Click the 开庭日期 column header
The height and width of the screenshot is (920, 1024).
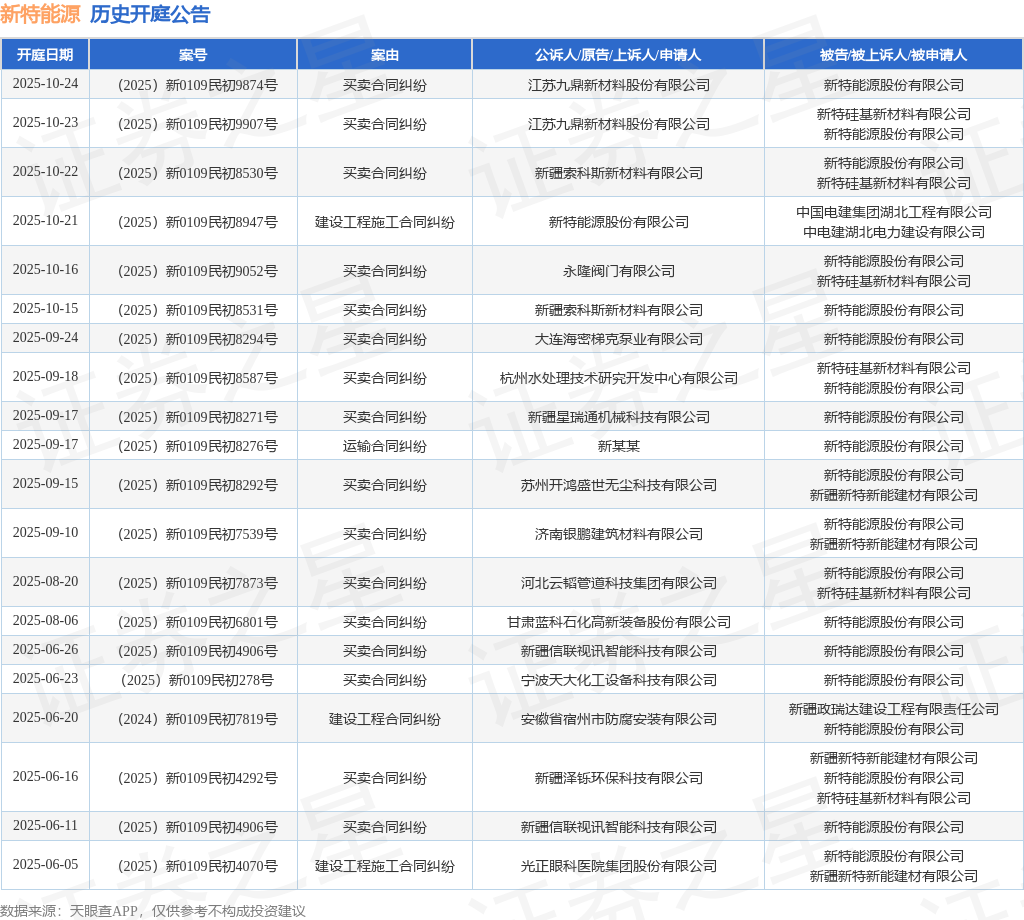[45, 55]
